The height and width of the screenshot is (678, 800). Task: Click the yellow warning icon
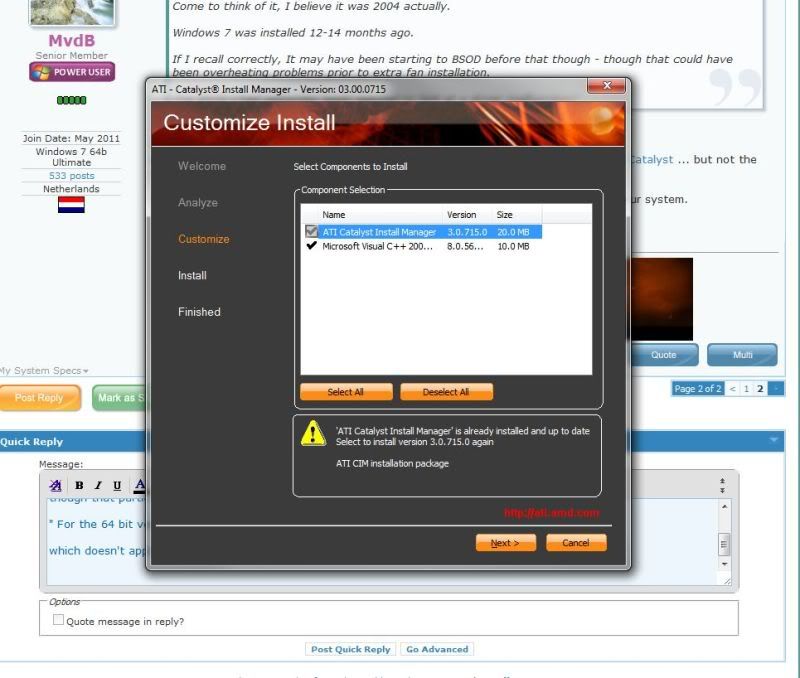click(x=313, y=433)
